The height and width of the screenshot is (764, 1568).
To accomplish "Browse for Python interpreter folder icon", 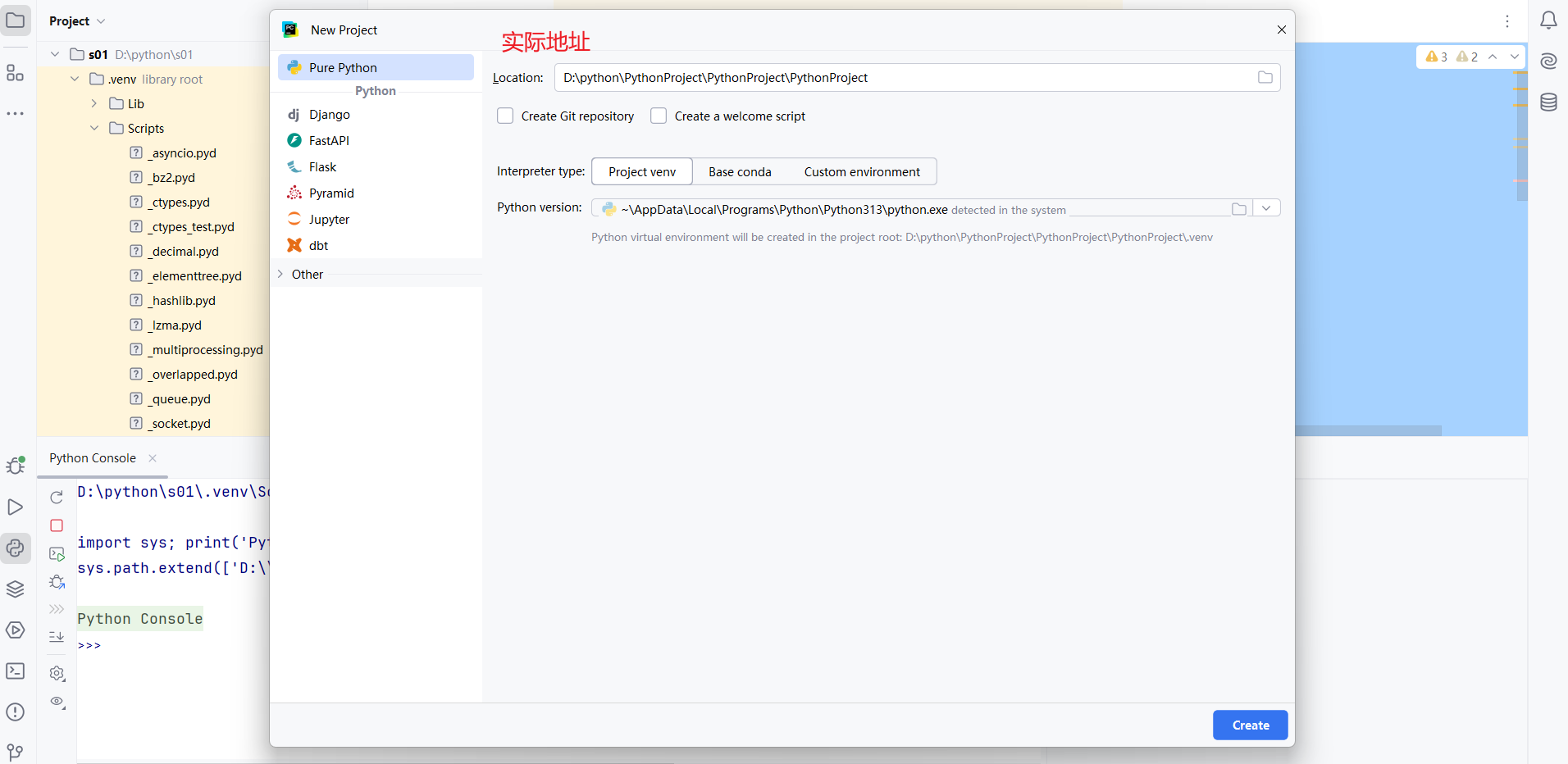I will (1239, 209).
